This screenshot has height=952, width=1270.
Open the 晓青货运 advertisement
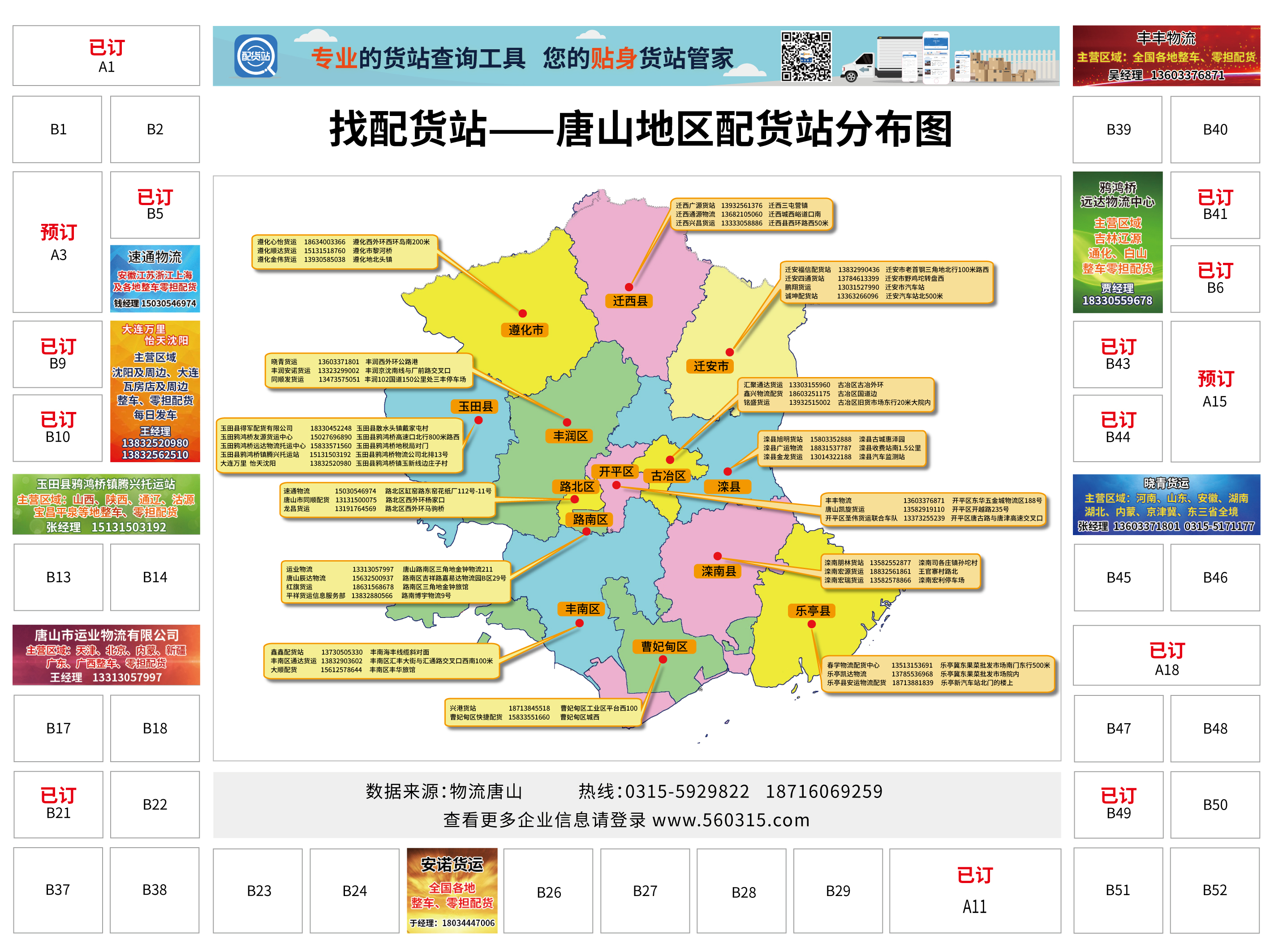tap(1166, 504)
